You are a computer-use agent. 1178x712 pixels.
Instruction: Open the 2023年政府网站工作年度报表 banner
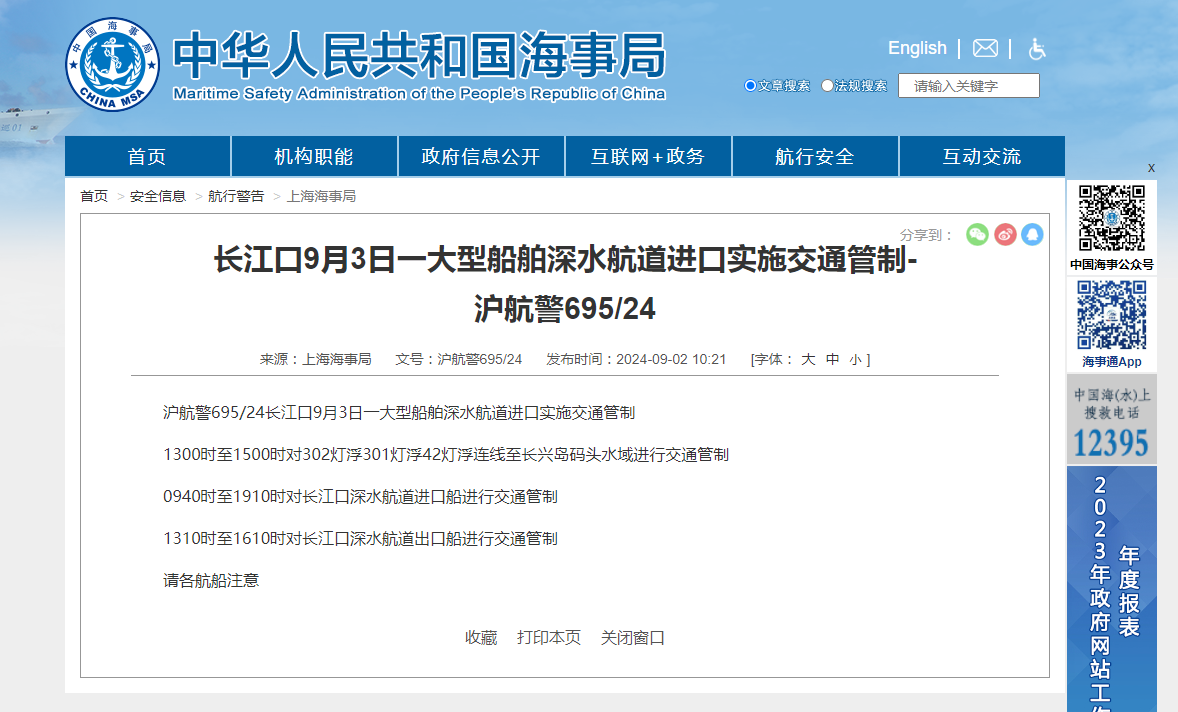[x=1112, y=590]
